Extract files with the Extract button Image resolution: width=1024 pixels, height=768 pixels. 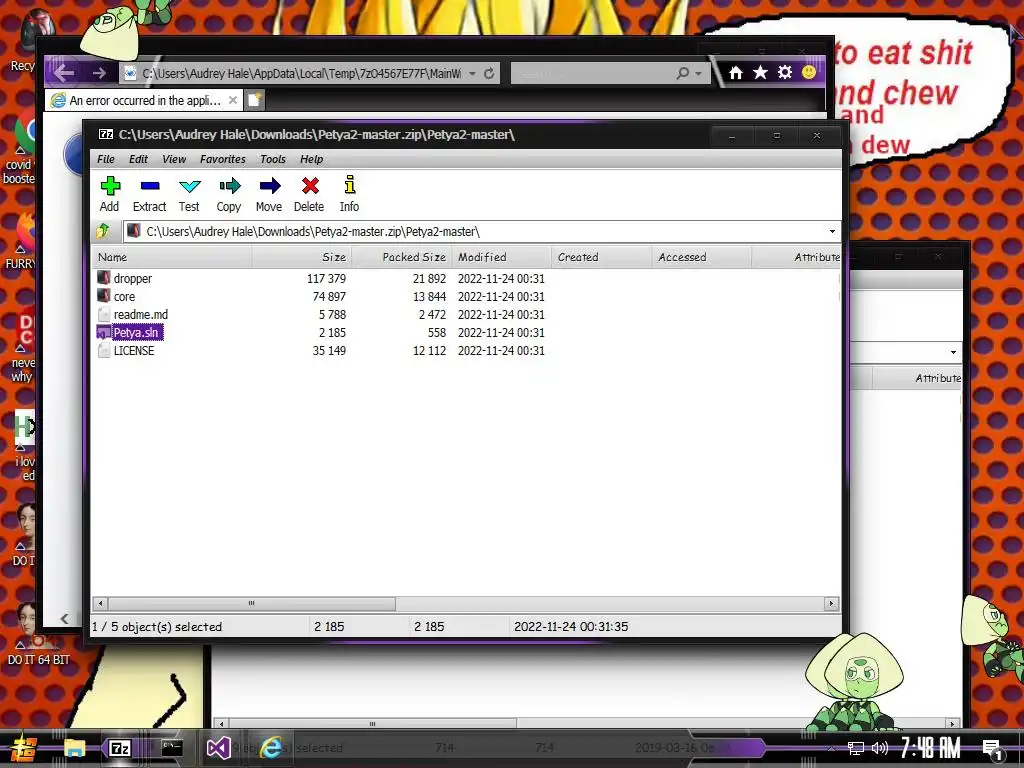point(150,194)
